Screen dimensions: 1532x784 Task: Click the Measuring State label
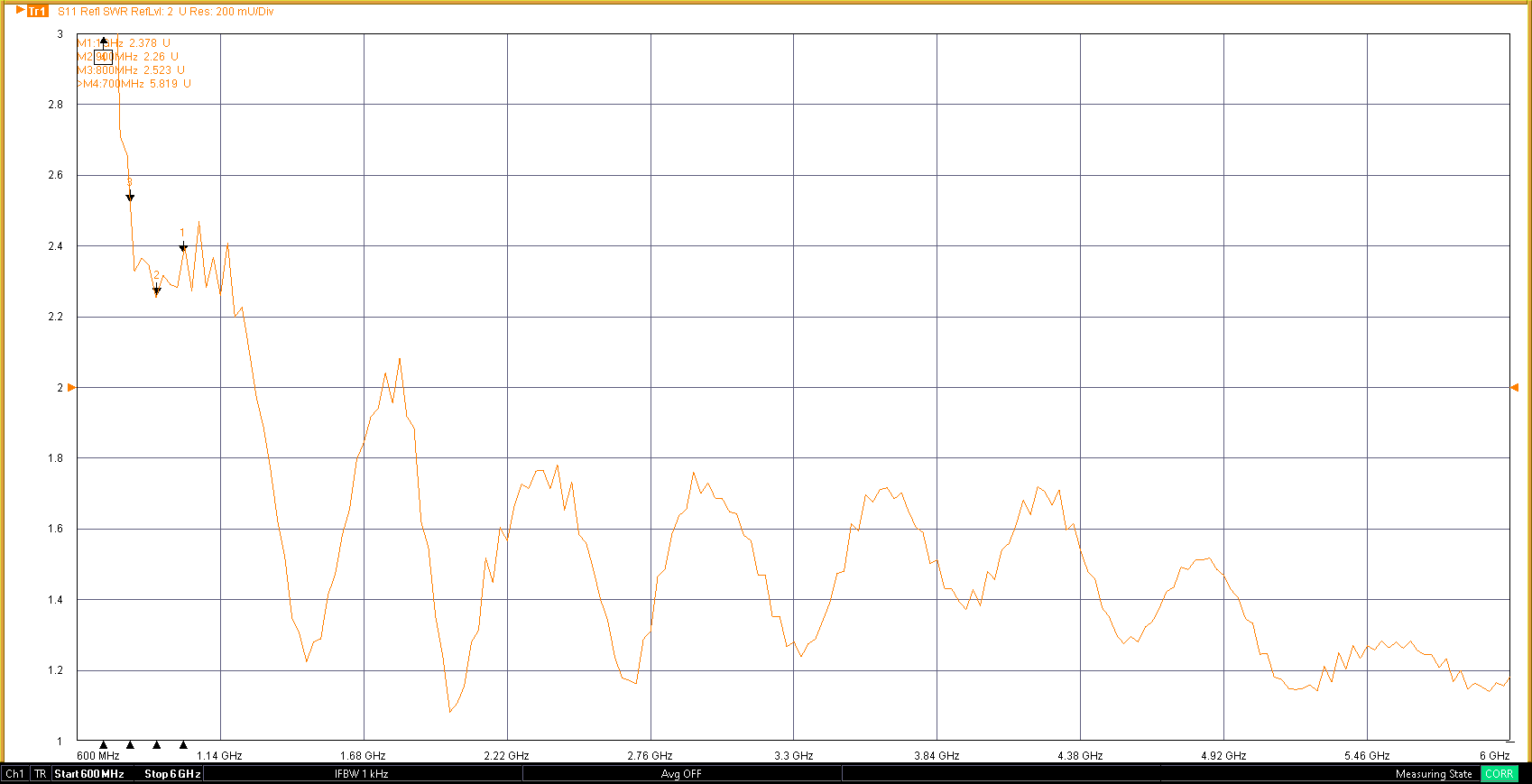1433,774
